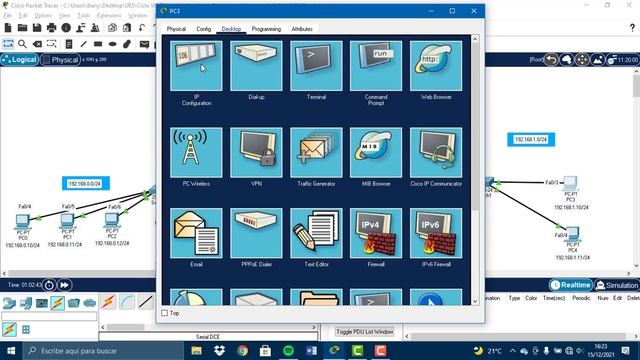The height and width of the screenshot is (360, 640).
Task: Open MIB Browser
Action: 376,152
